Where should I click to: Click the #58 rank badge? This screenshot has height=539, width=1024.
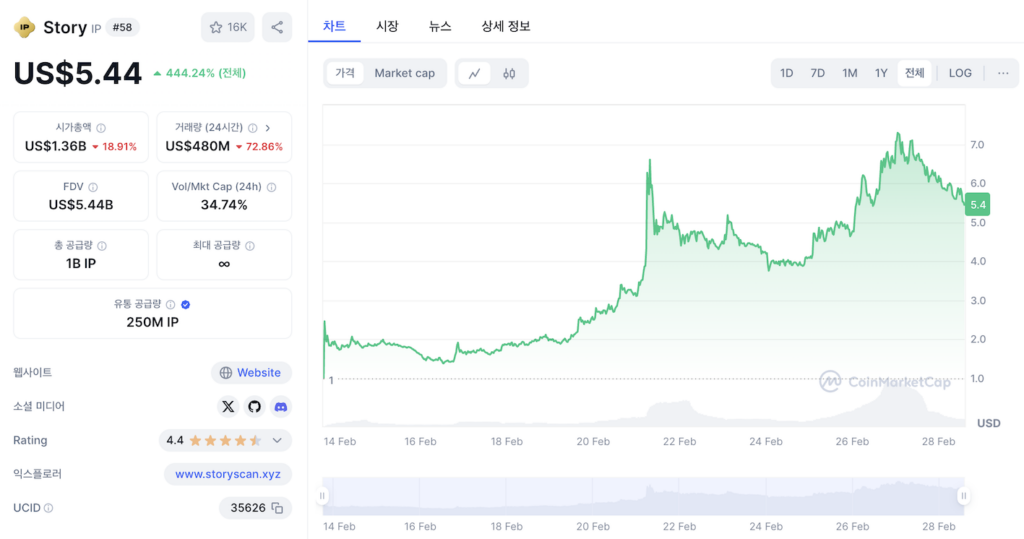pyautogui.click(x=122, y=27)
